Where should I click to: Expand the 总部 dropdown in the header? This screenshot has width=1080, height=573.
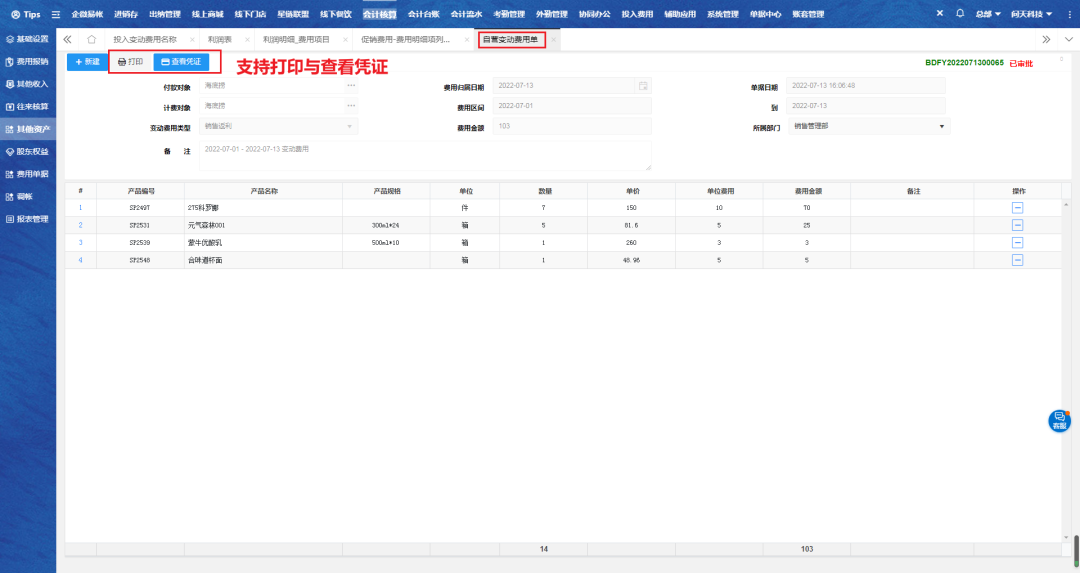pyautogui.click(x=989, y=14)
